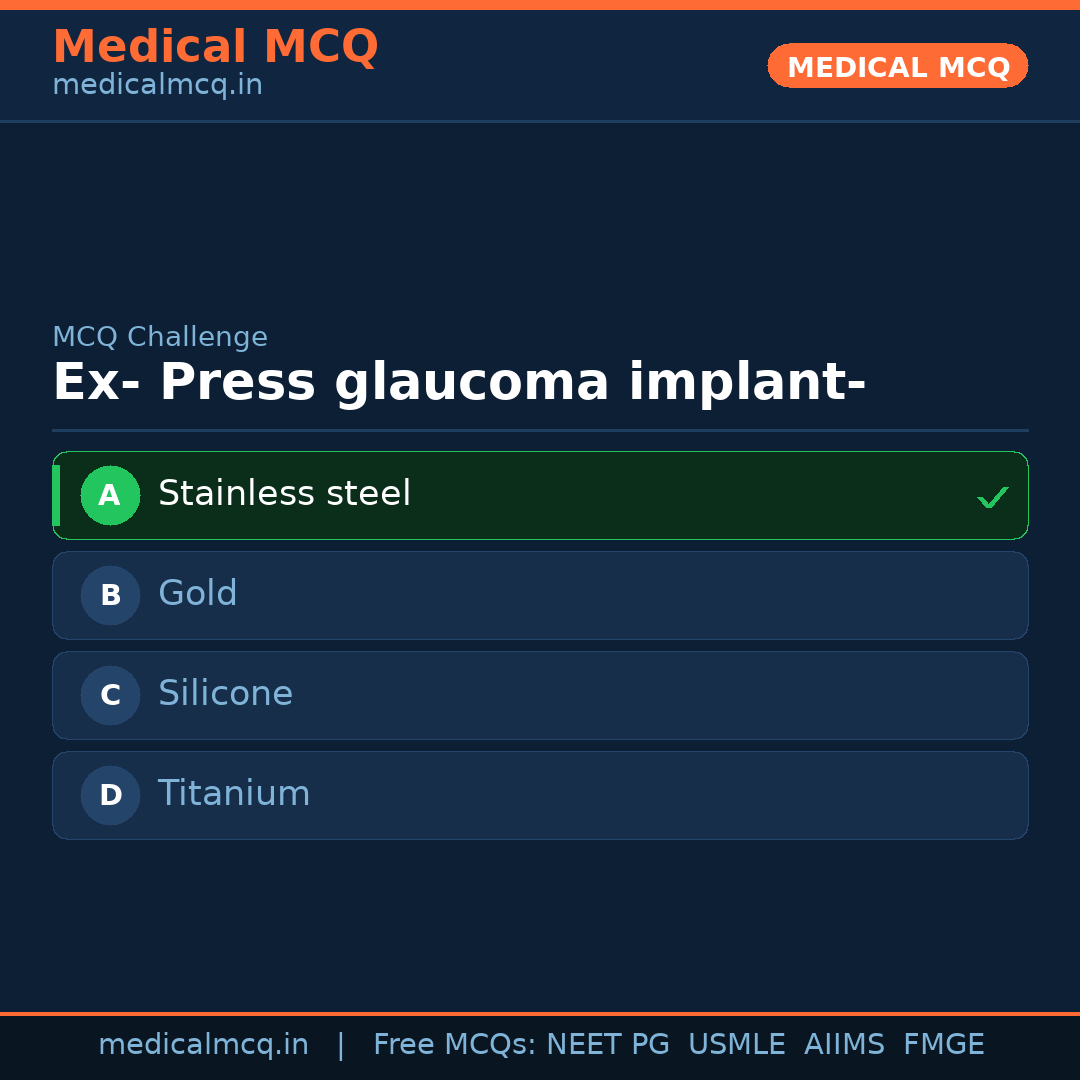Click FMGE in the footer
The width and height of the screenshot is (1080, 1080).
click(943, 1045)
